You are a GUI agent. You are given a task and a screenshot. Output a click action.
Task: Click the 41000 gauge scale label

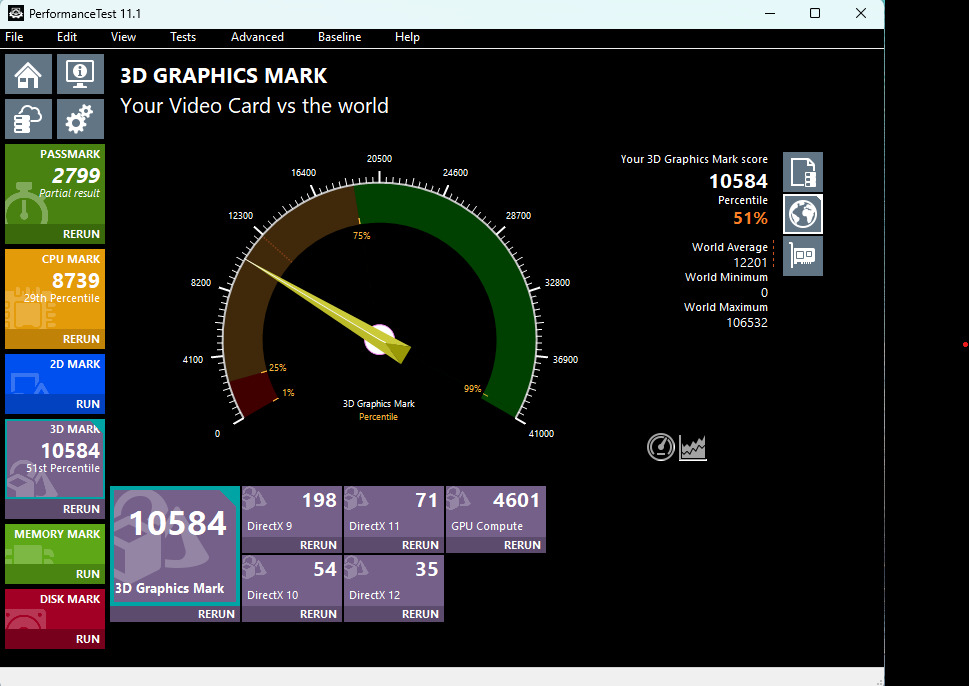(541, 434)
